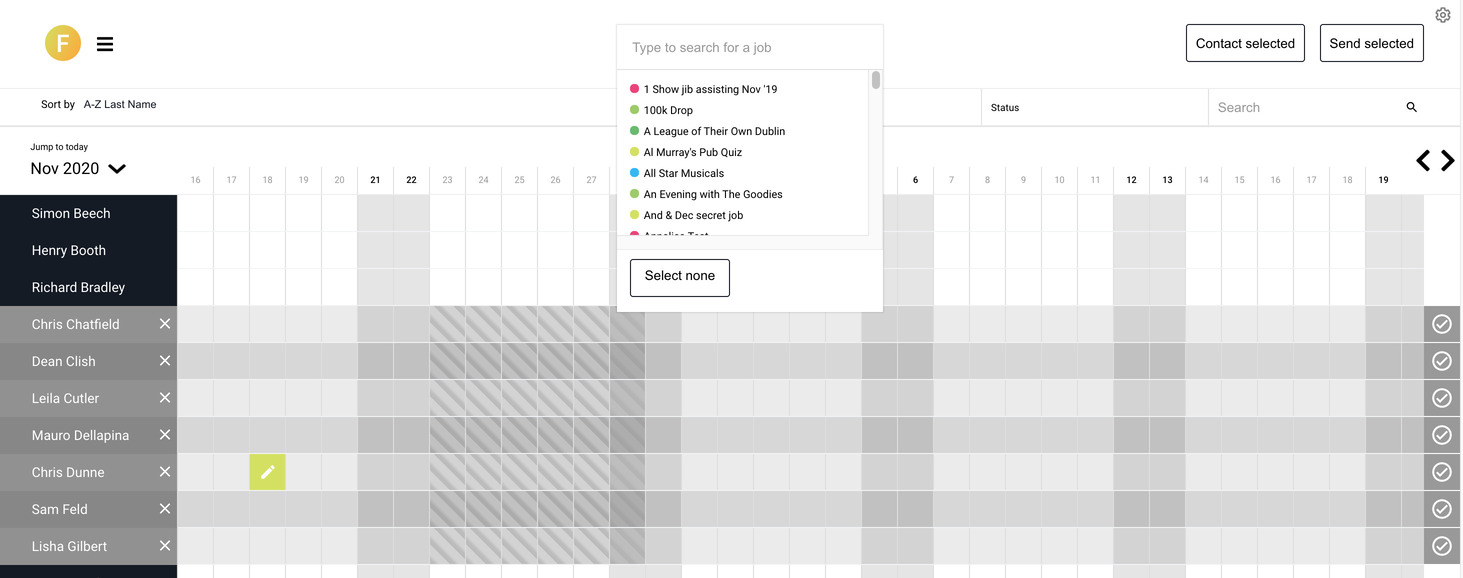Open the hamburger navigation menu

(104, 44)
